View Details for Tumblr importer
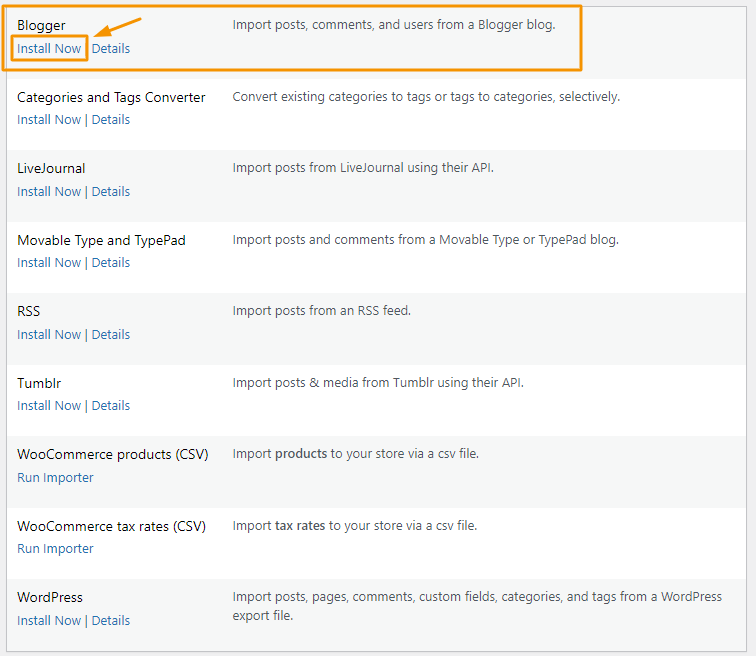Image resolution: width=756 pixels, height=656 pixels. coord(111,406)
